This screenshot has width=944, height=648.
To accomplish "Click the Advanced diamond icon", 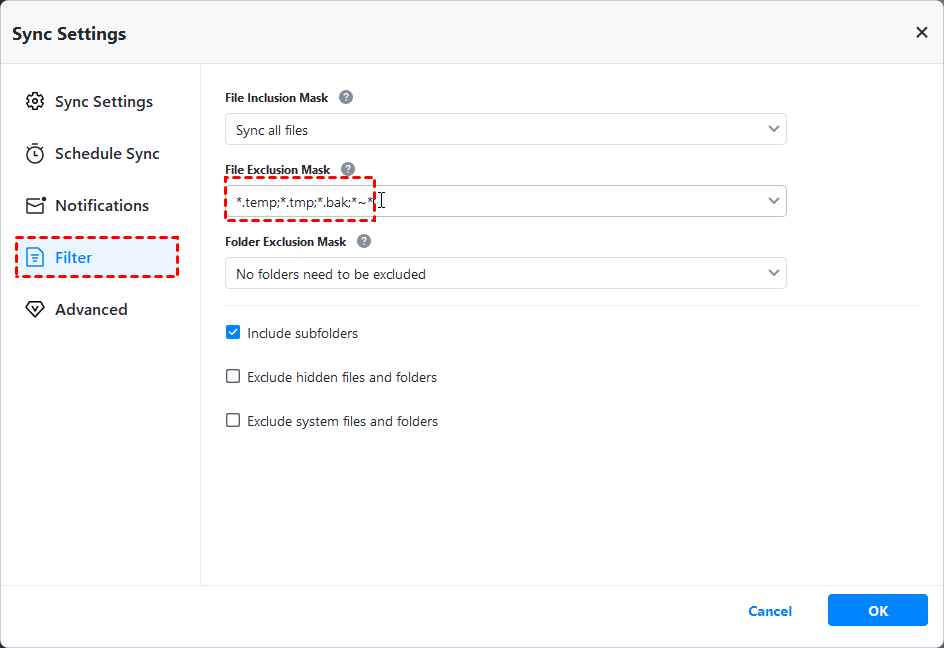I will coord(35,310).
